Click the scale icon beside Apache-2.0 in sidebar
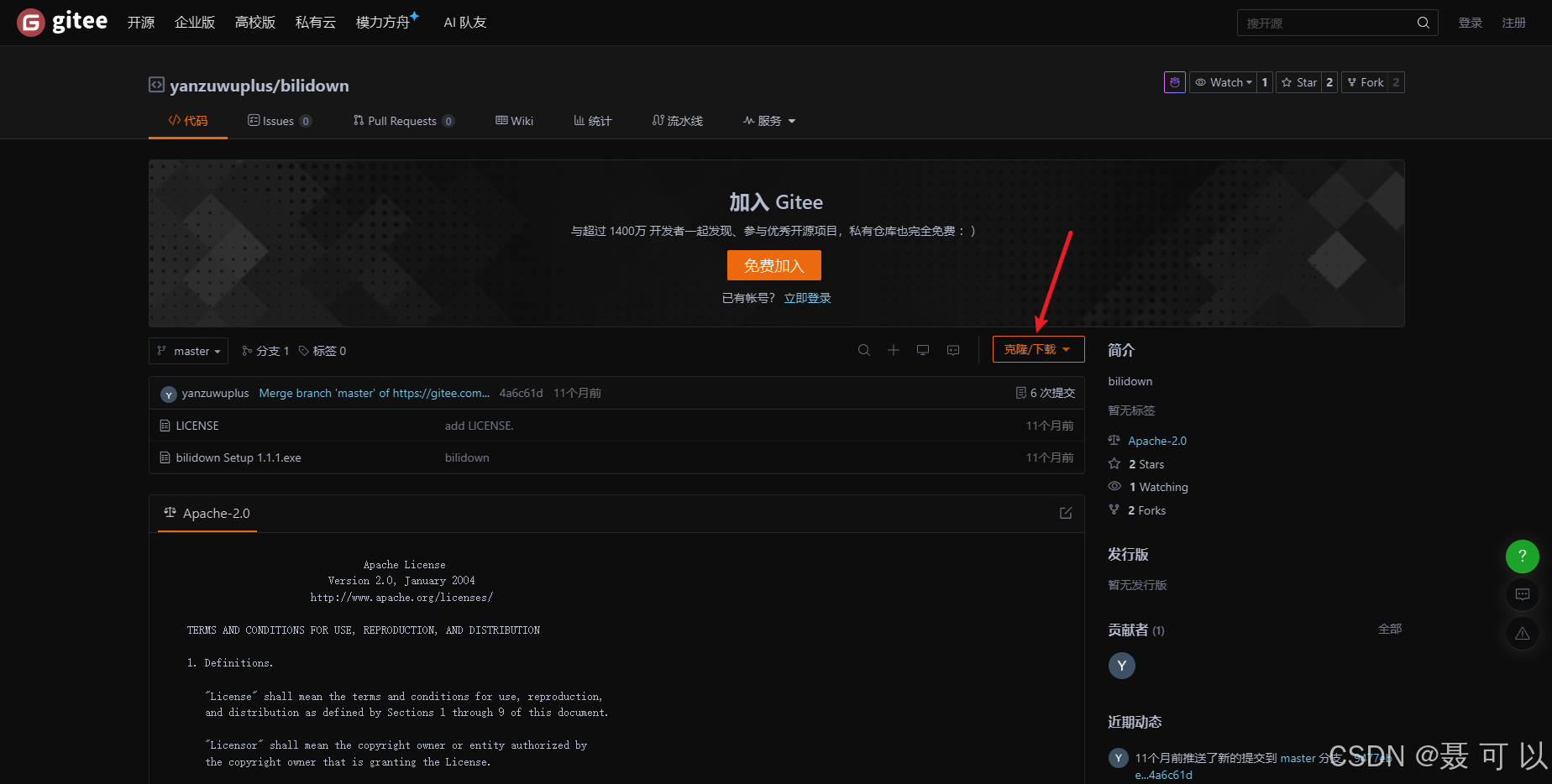 click(x=1114, y=440)
